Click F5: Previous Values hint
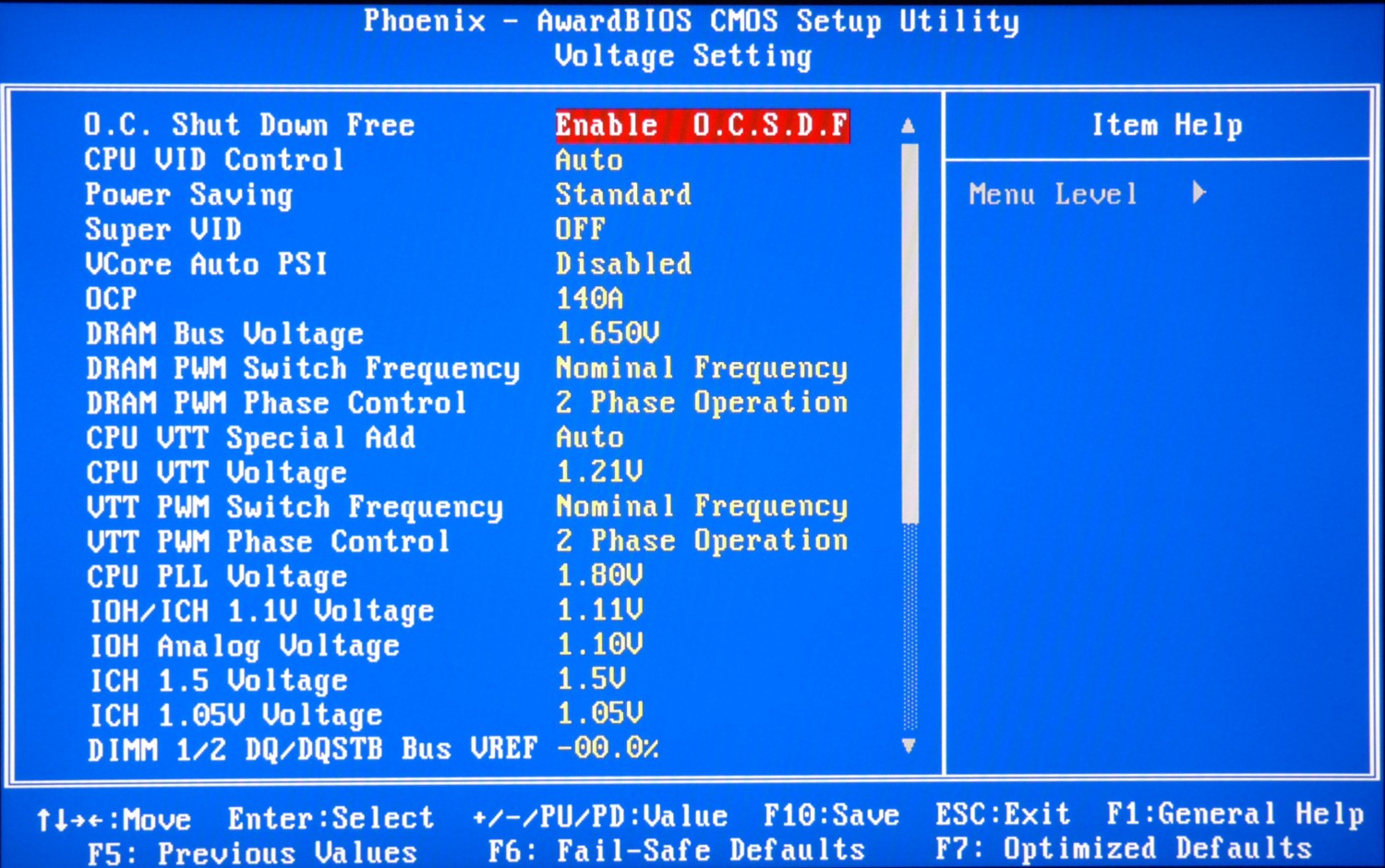 tap(252, 853)
